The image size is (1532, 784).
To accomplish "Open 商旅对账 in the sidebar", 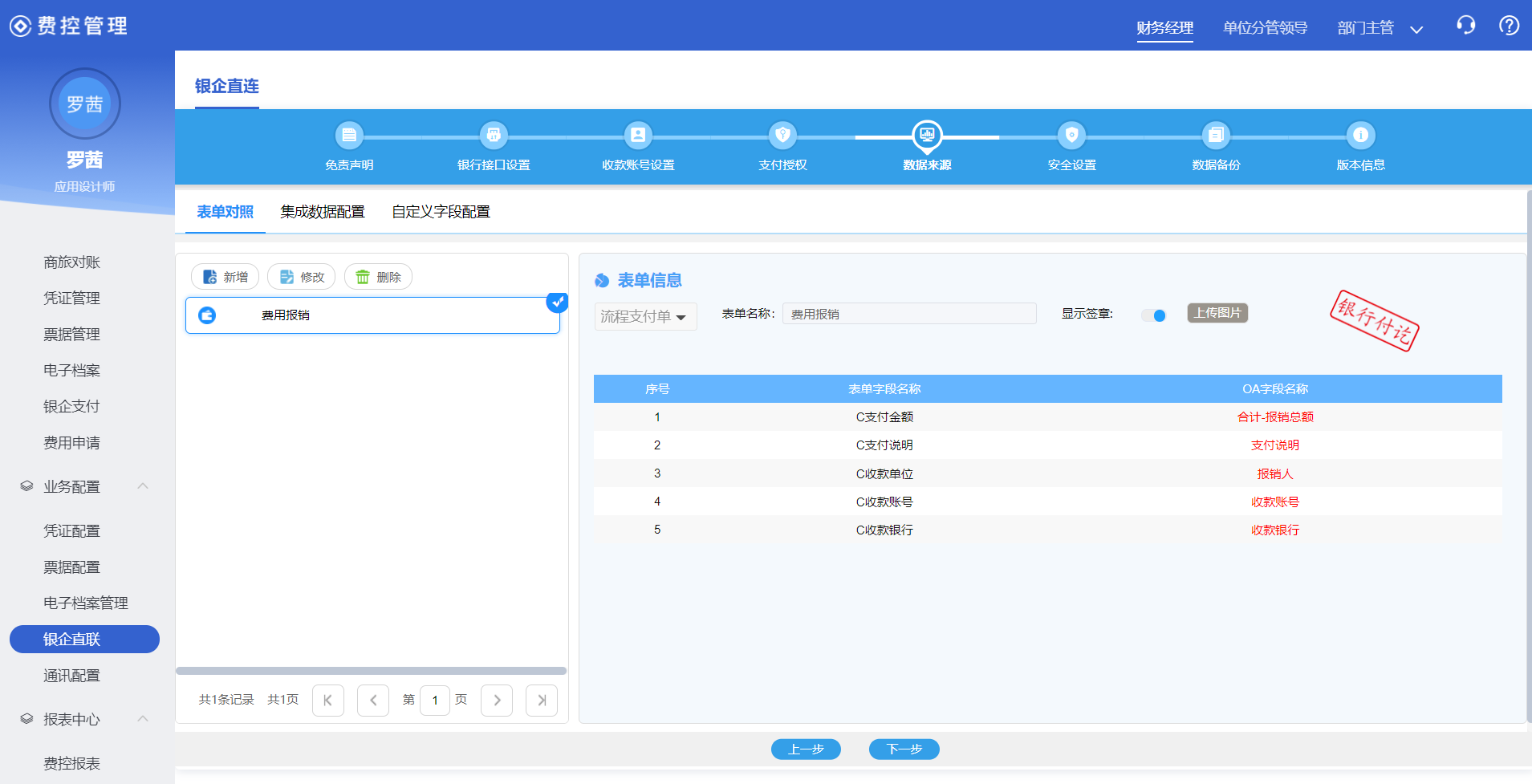I will coord(71,262).
